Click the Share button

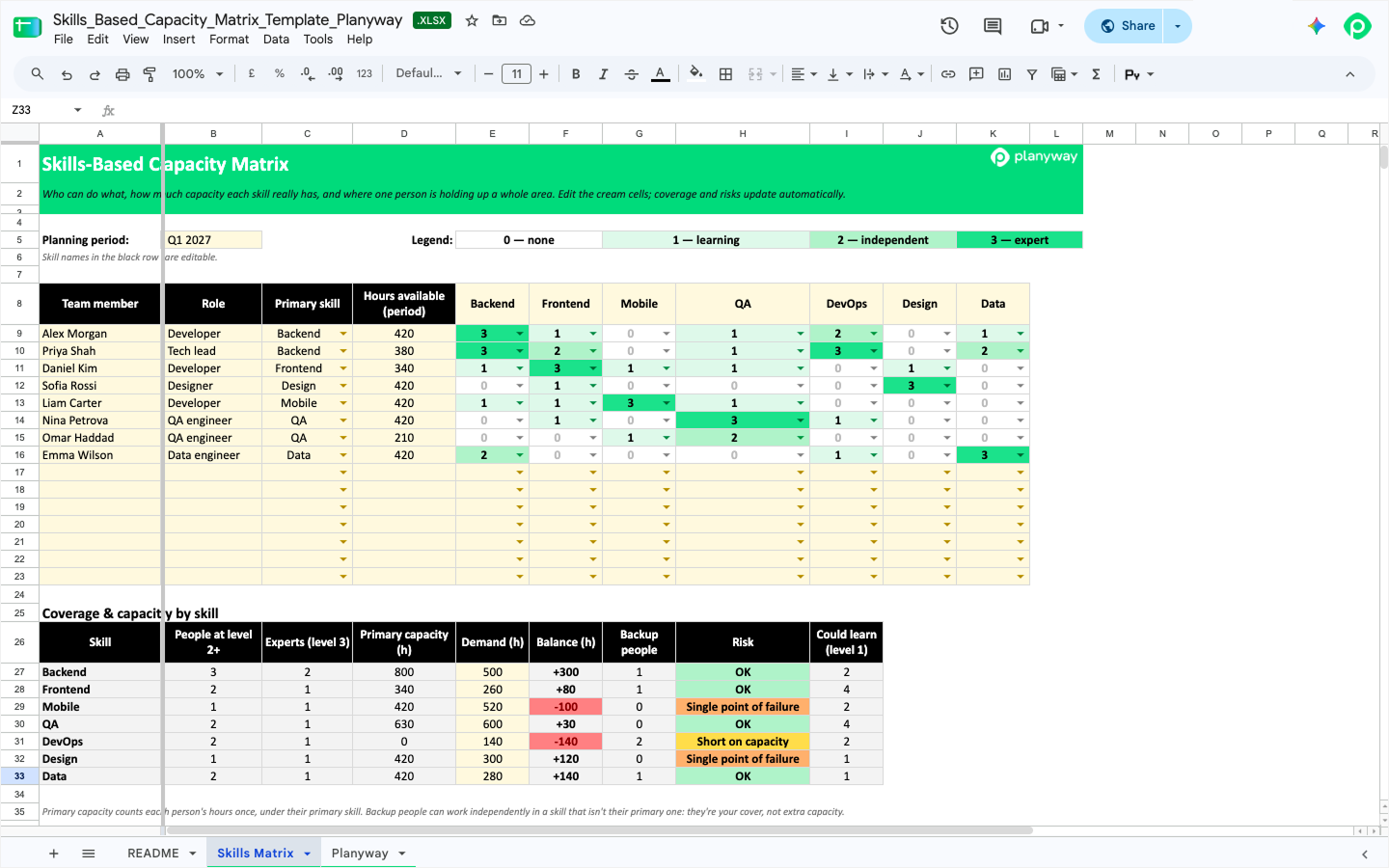1125,26
